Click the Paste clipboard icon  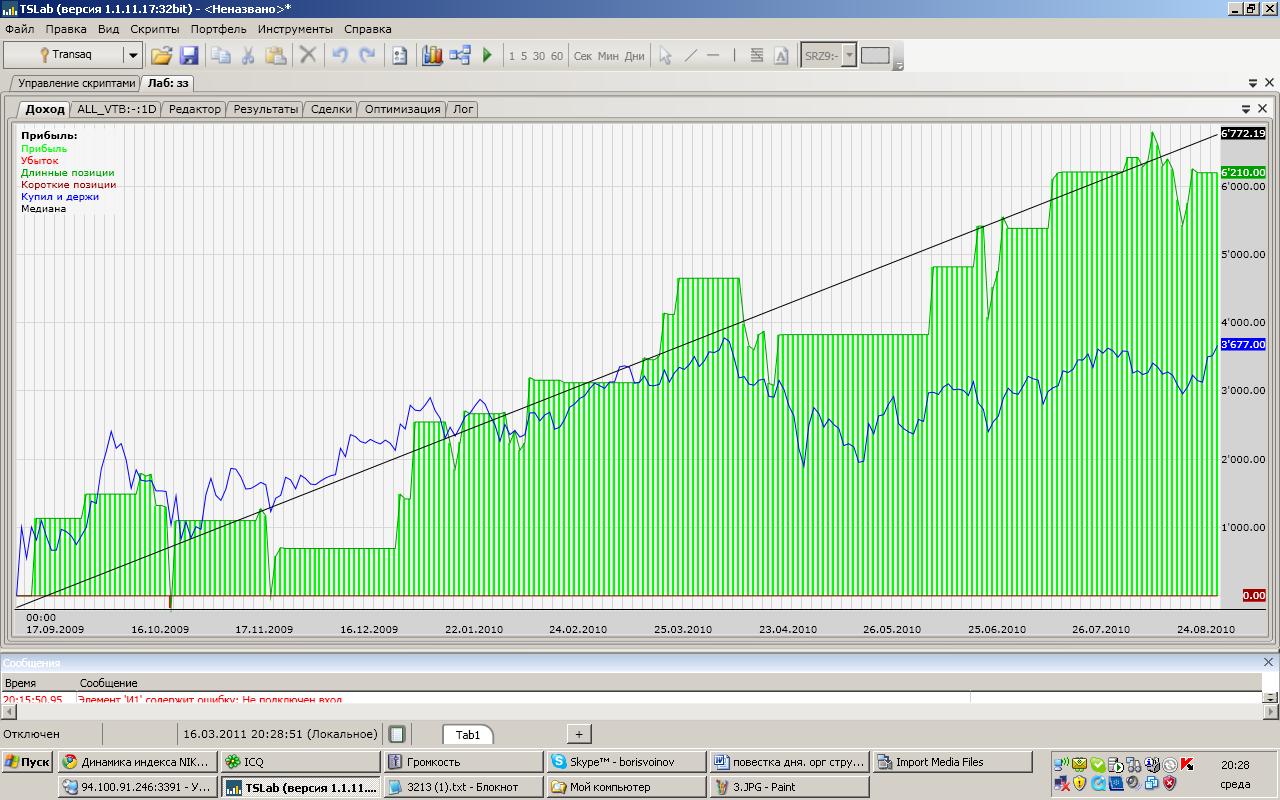[276, 56]
